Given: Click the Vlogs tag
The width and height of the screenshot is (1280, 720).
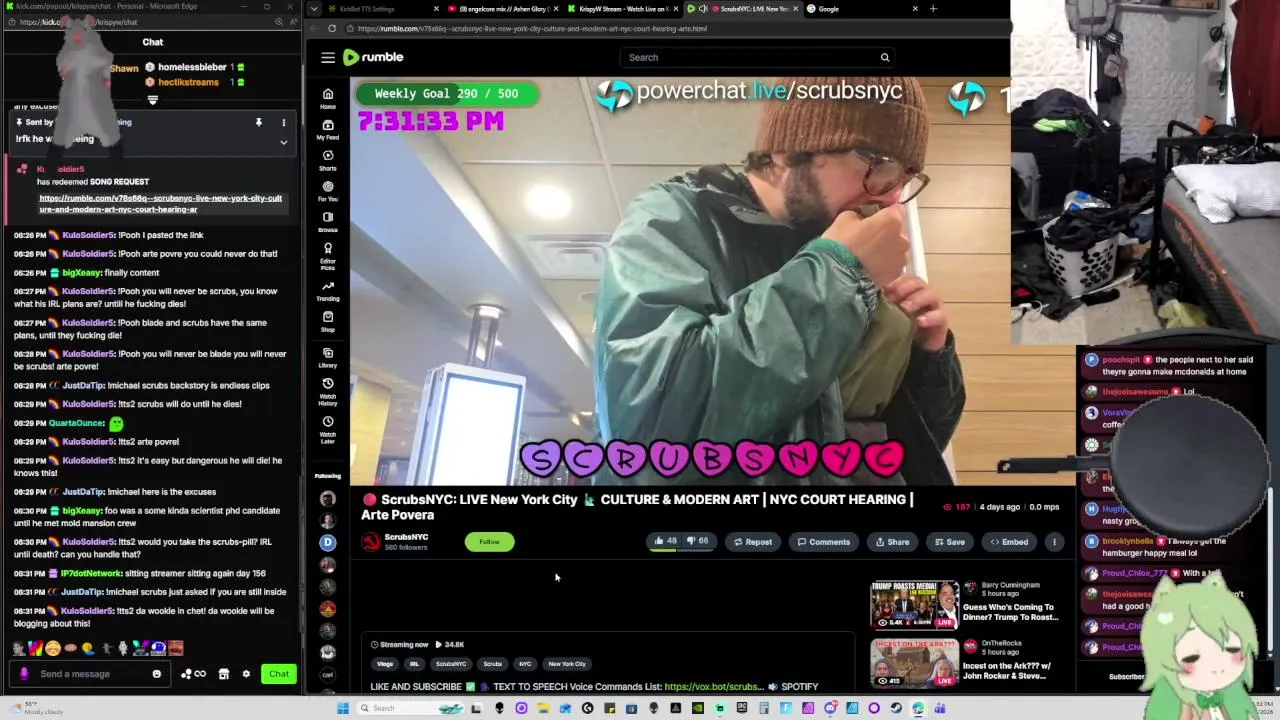Looking at the screenshot, I should pos(385,664).
